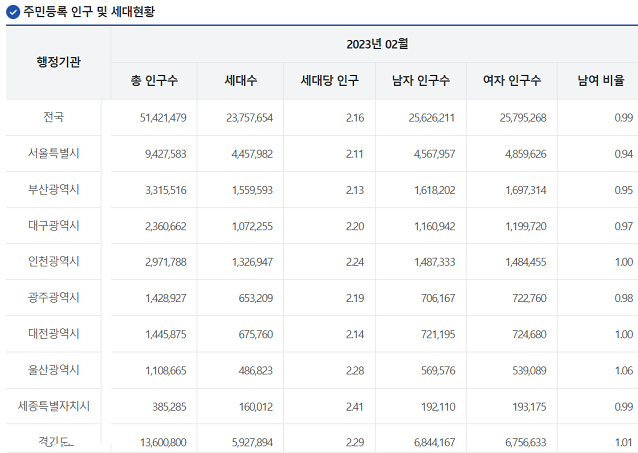Click the 대전광역시 row label
This screenshot has height=453, width=638.
click(54, 334)
